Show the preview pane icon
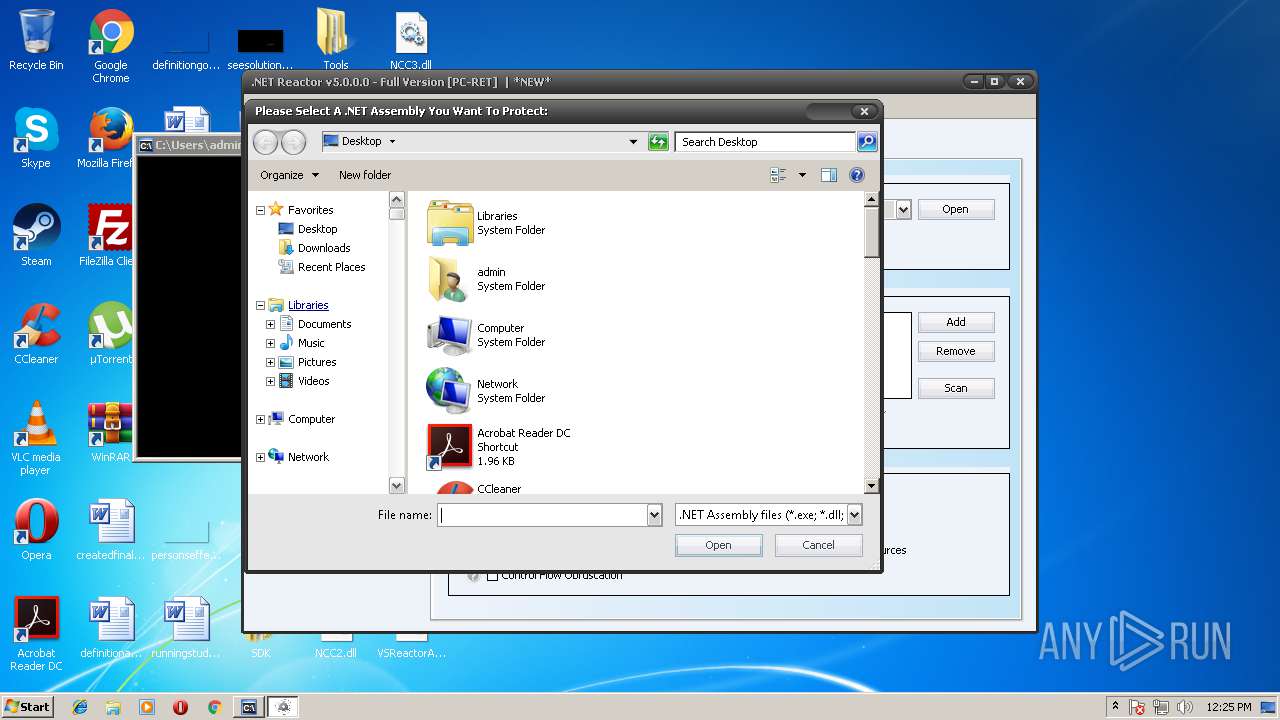Image resolution: width=1280 pixels, height=720 pixels. (828, 175)
